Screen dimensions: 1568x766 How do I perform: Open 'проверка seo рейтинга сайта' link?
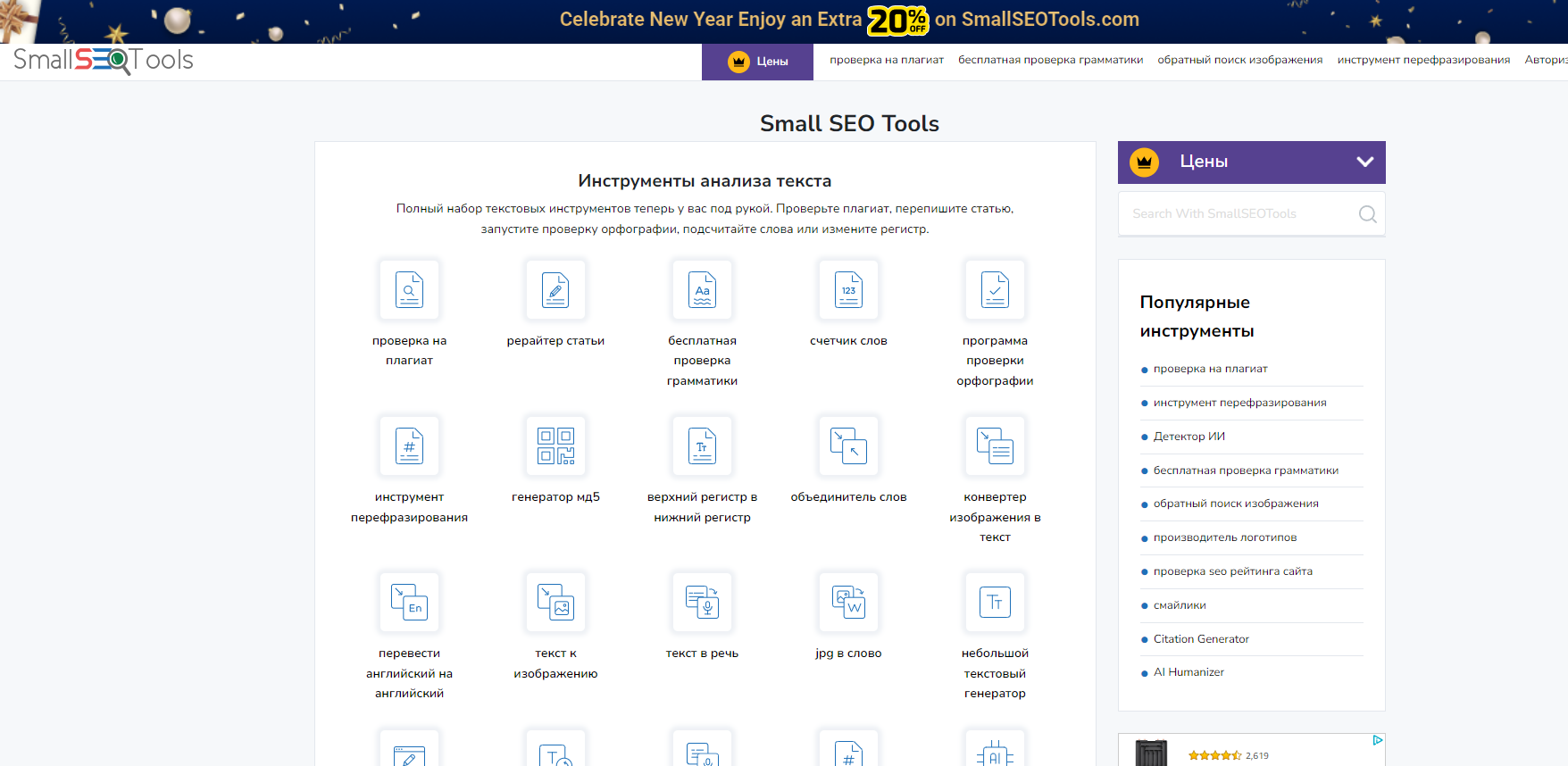click(1232, 571)
